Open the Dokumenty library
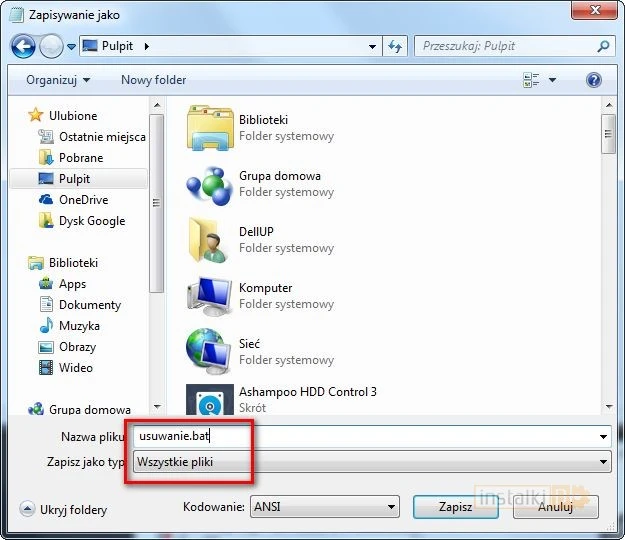 [89, 305]
